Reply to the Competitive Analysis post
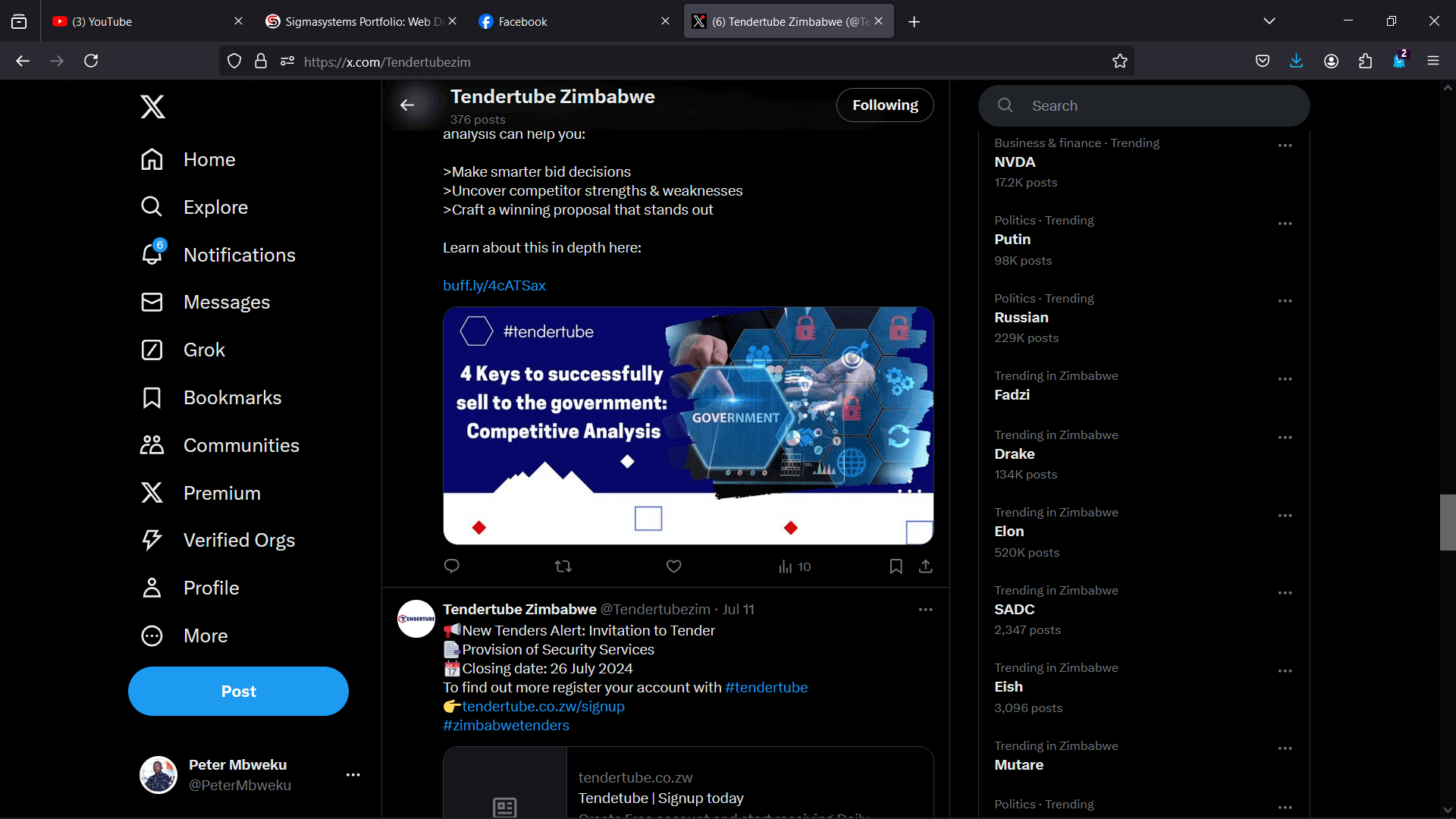Screen dimensions: 1456x819 coord(451,566)
